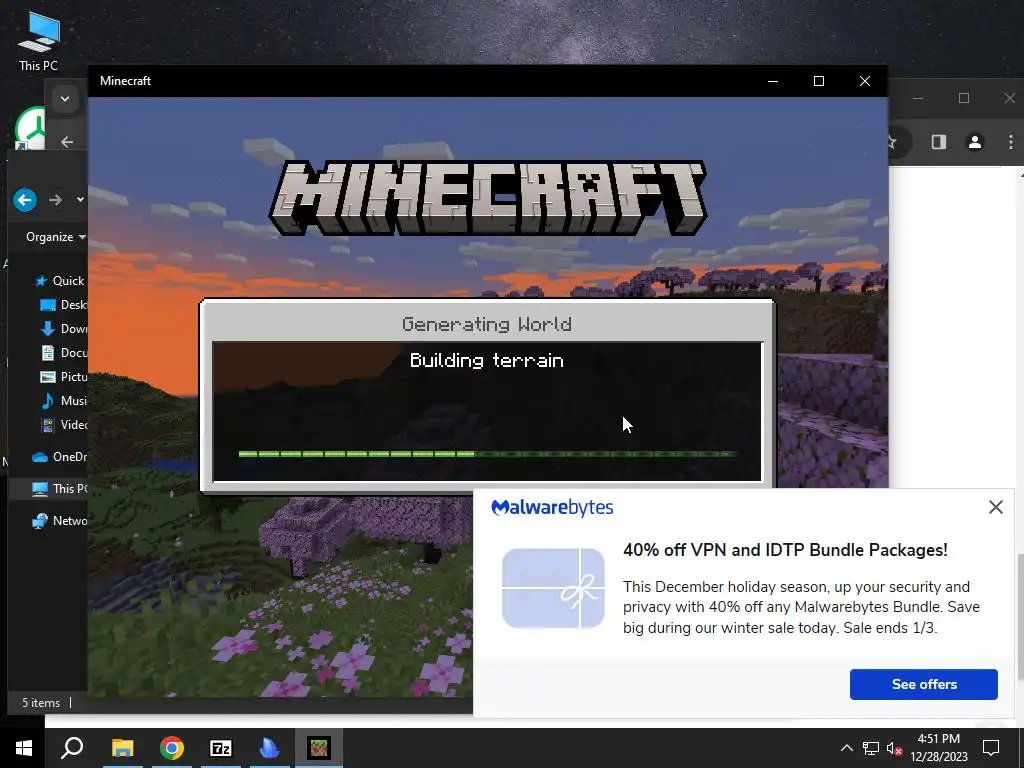Image resolution: width=1024 pixels, height=768 pixels.
Task: Open Music folder in navigation pane
Action: [63, 401]
